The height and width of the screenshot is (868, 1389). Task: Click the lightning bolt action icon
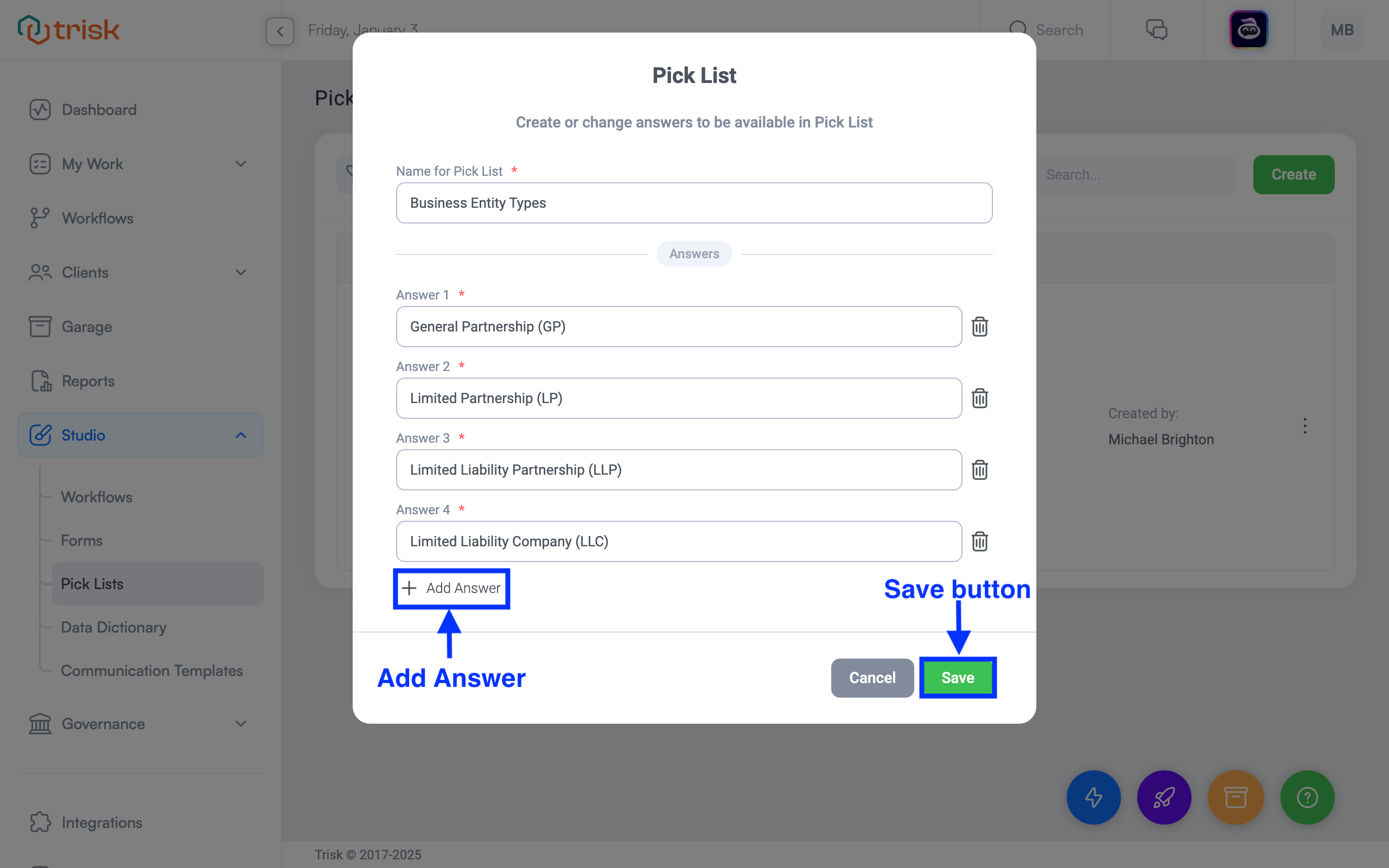[1093, 797]
